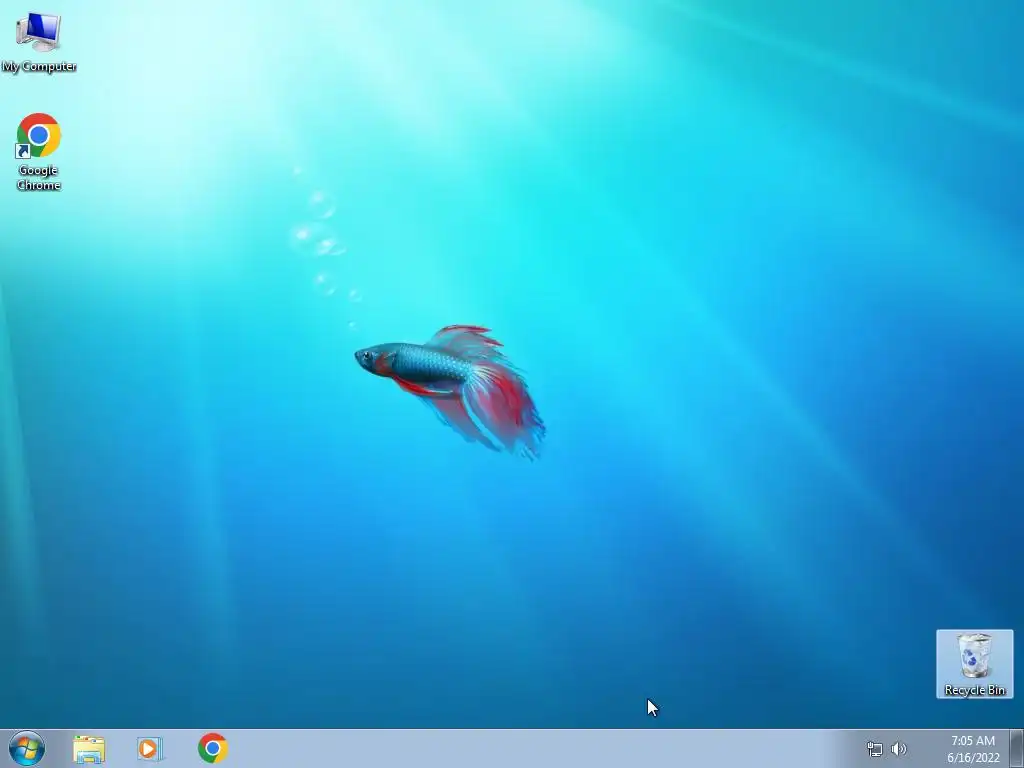Open the volume speaker tray icon
This screenshot has width=1024, height=768.
[899, 749]
